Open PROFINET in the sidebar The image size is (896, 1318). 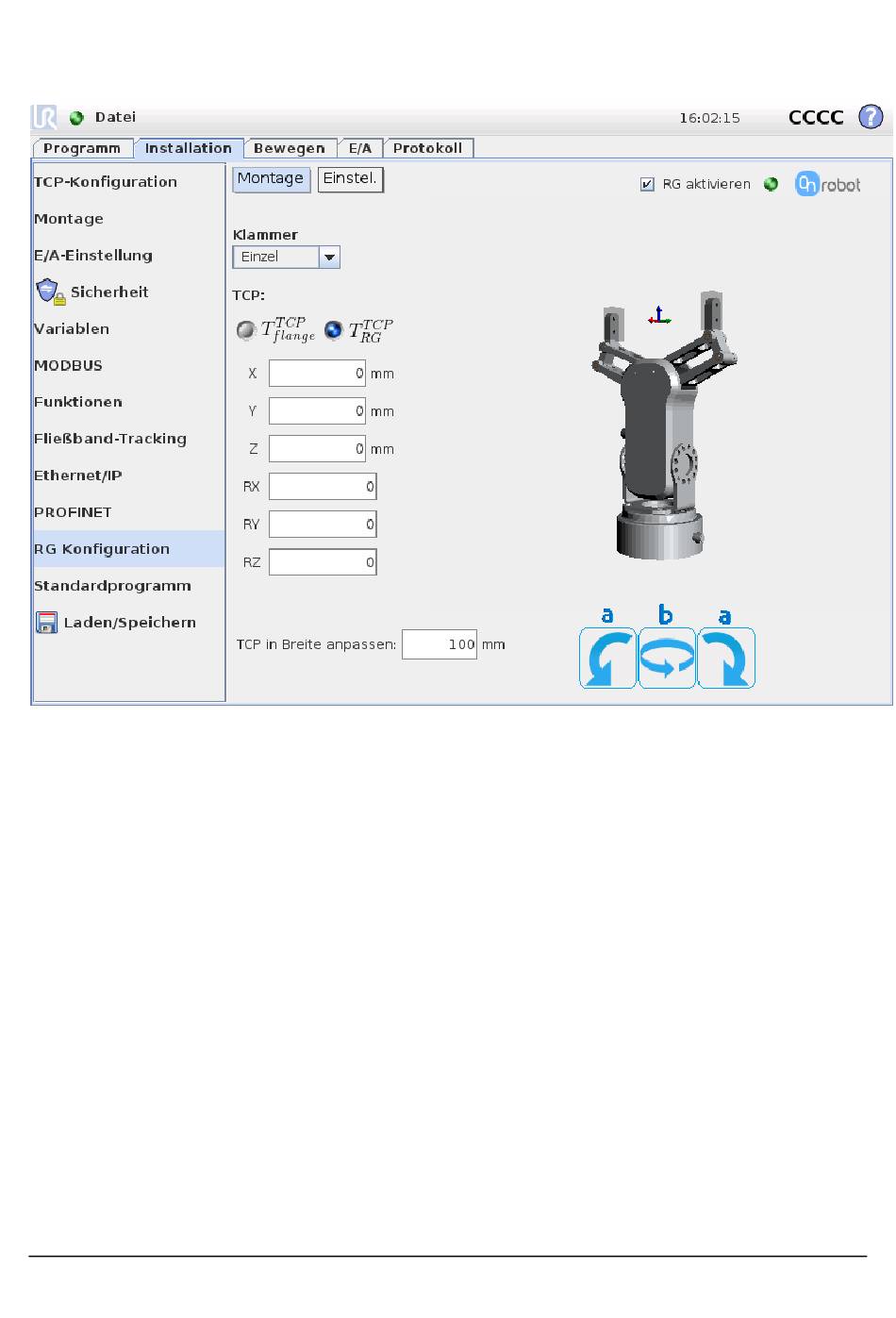128,512
